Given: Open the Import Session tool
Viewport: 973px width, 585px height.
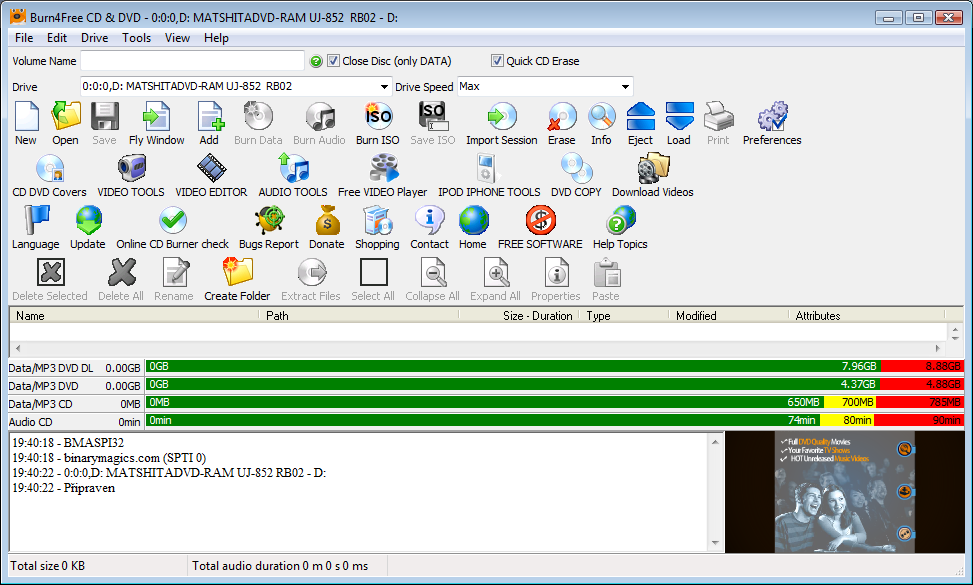Looking at the screenshot, I should pos(501,119).
